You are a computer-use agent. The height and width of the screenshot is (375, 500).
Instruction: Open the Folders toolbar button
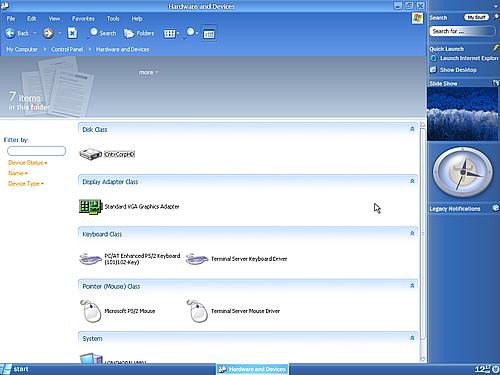[139, 33]
